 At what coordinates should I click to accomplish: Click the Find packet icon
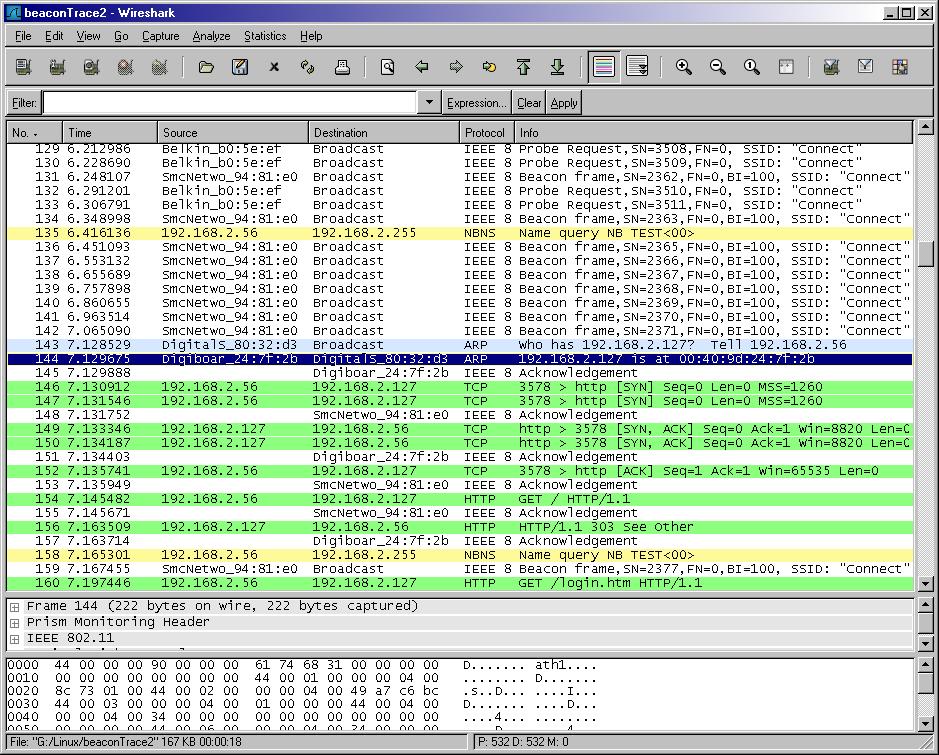pos(387,67)
